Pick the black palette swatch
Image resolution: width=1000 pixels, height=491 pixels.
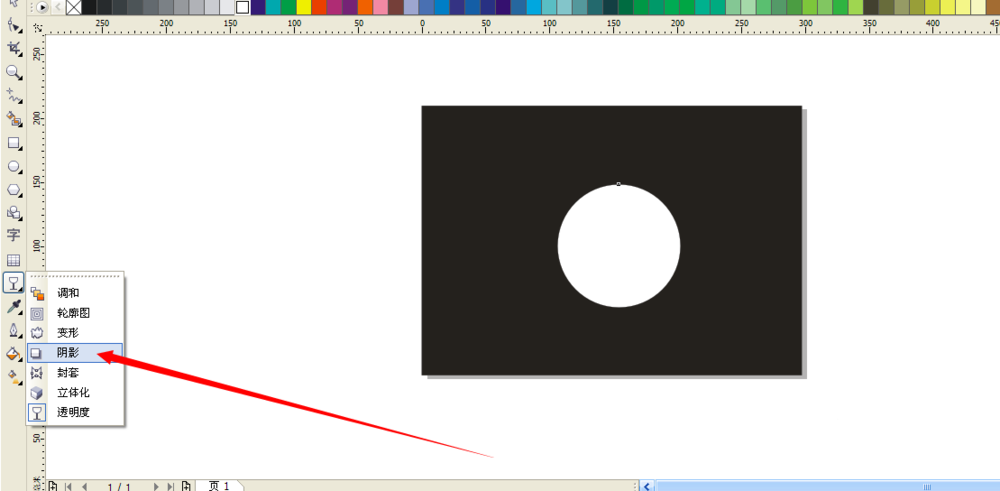click(89, 8)
